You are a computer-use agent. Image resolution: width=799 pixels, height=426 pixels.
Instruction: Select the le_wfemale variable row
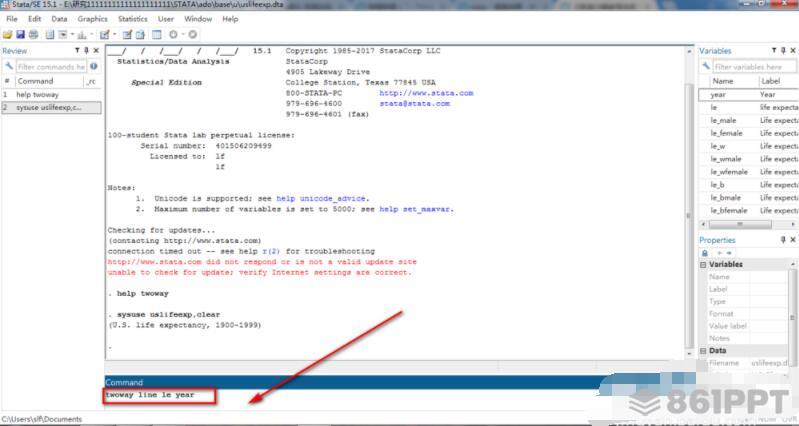(x=749, y=172)
